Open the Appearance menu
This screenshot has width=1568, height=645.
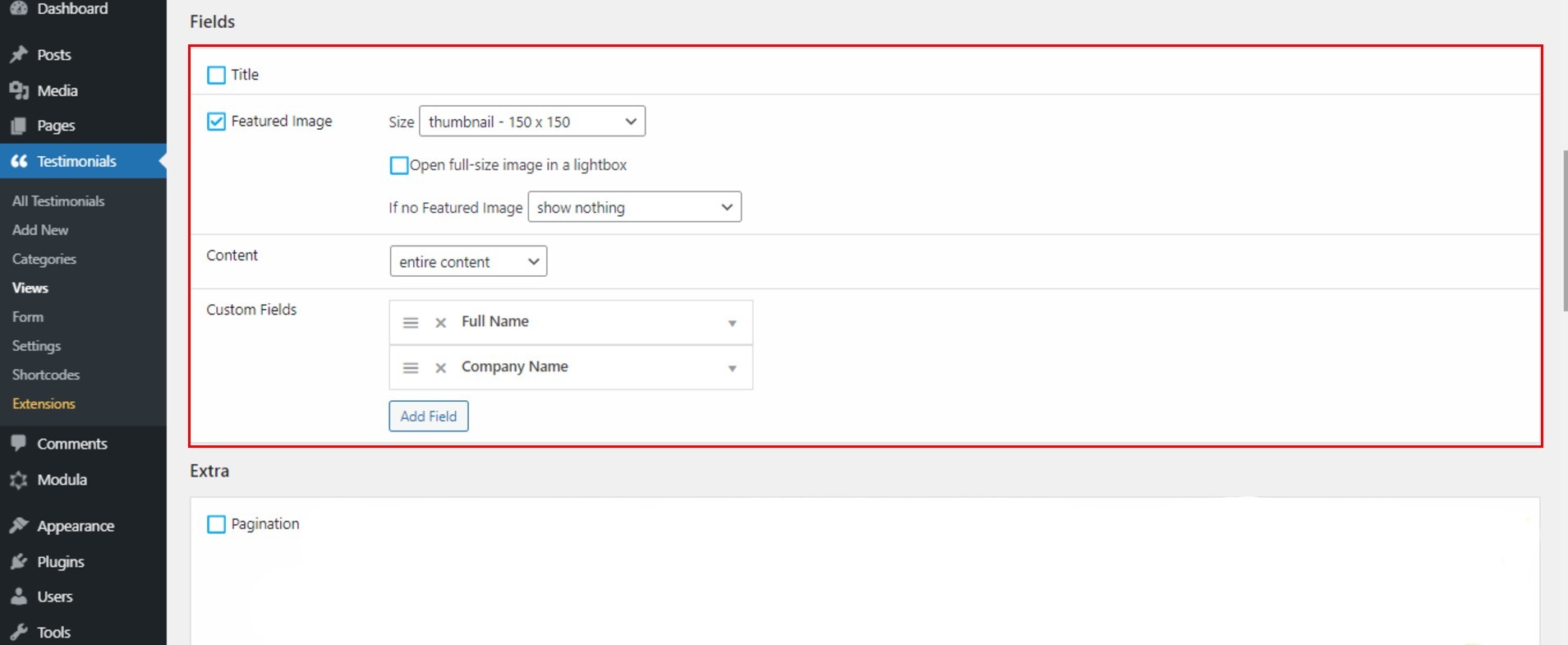(x=76, y=526)
